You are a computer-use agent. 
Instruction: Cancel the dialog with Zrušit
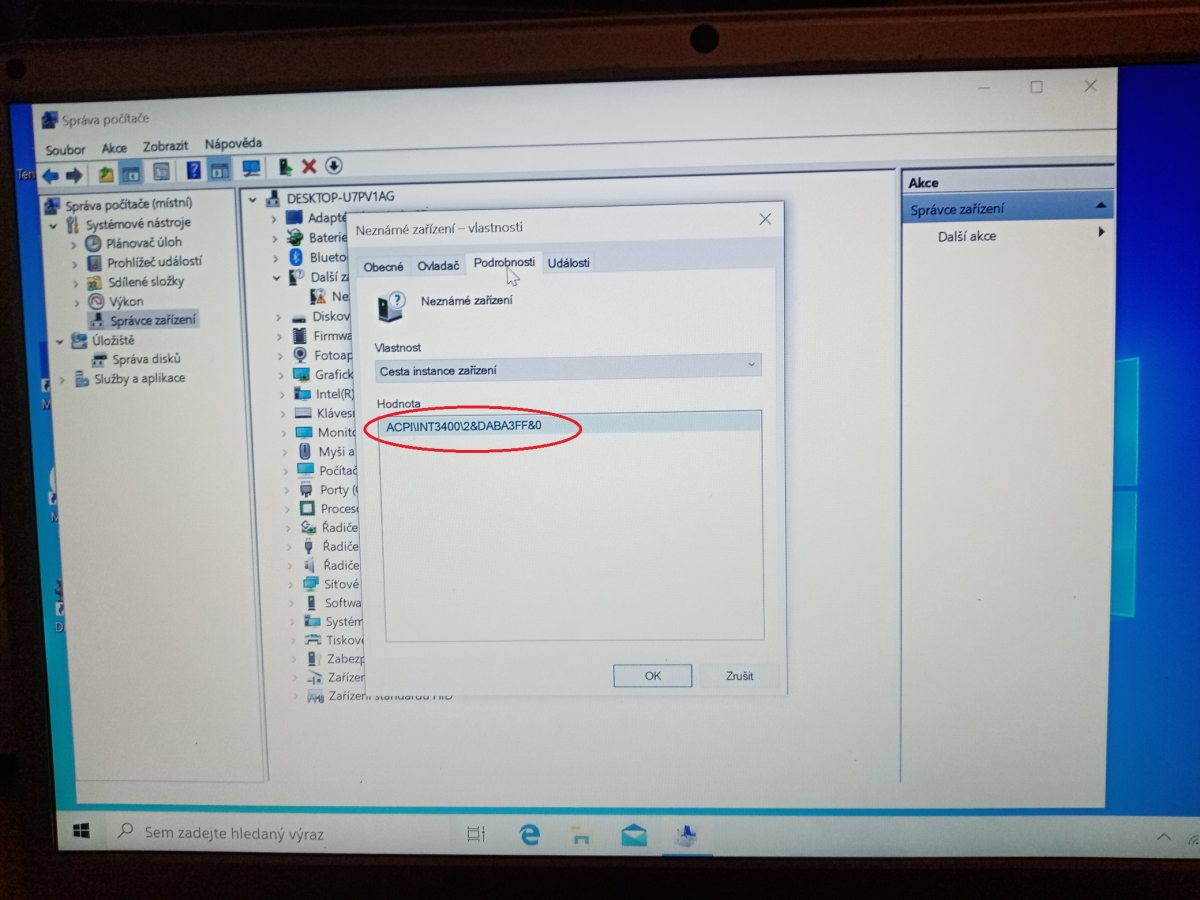[x=740, y=676]
